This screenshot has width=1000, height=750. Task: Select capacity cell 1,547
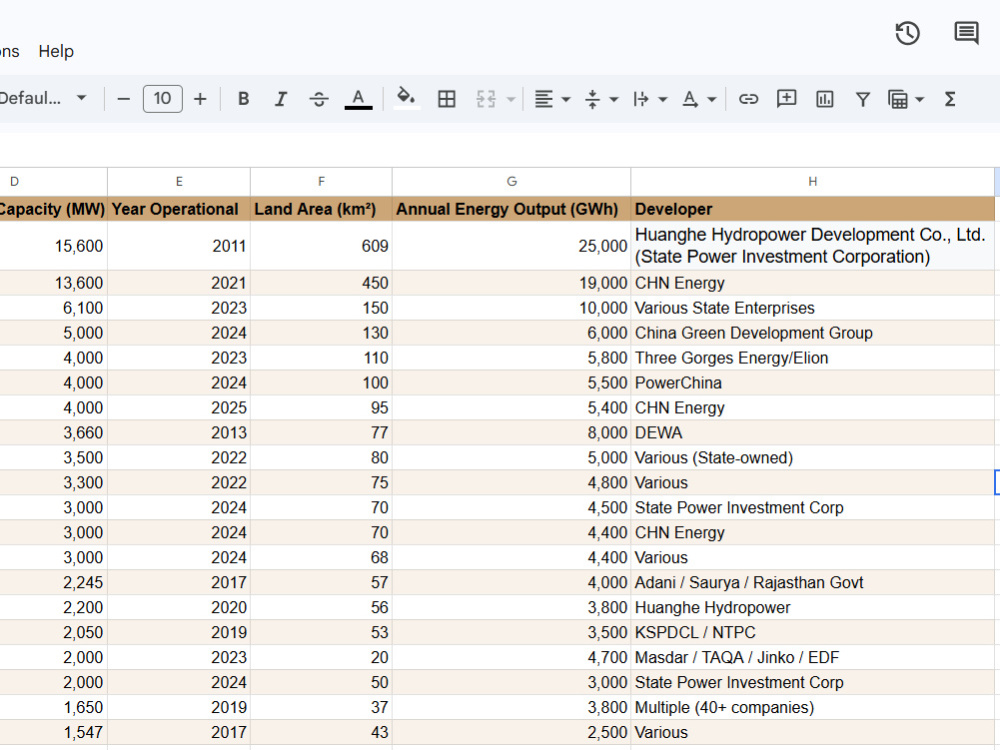54,732
